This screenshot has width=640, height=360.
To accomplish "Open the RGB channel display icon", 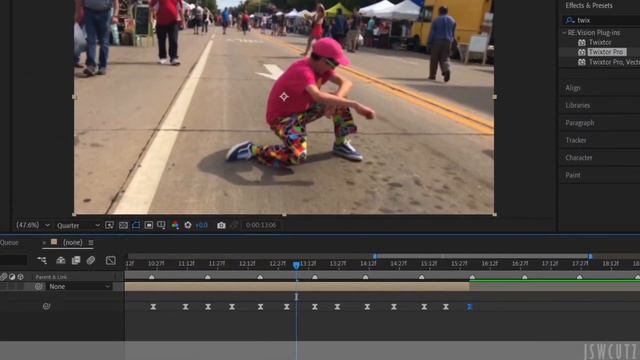I will click(175, 225).
